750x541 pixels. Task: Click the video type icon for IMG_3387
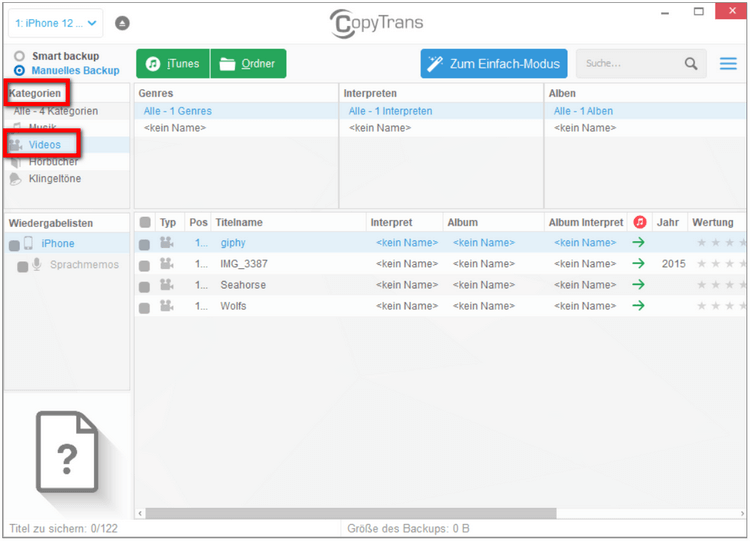tap(166, 264)
